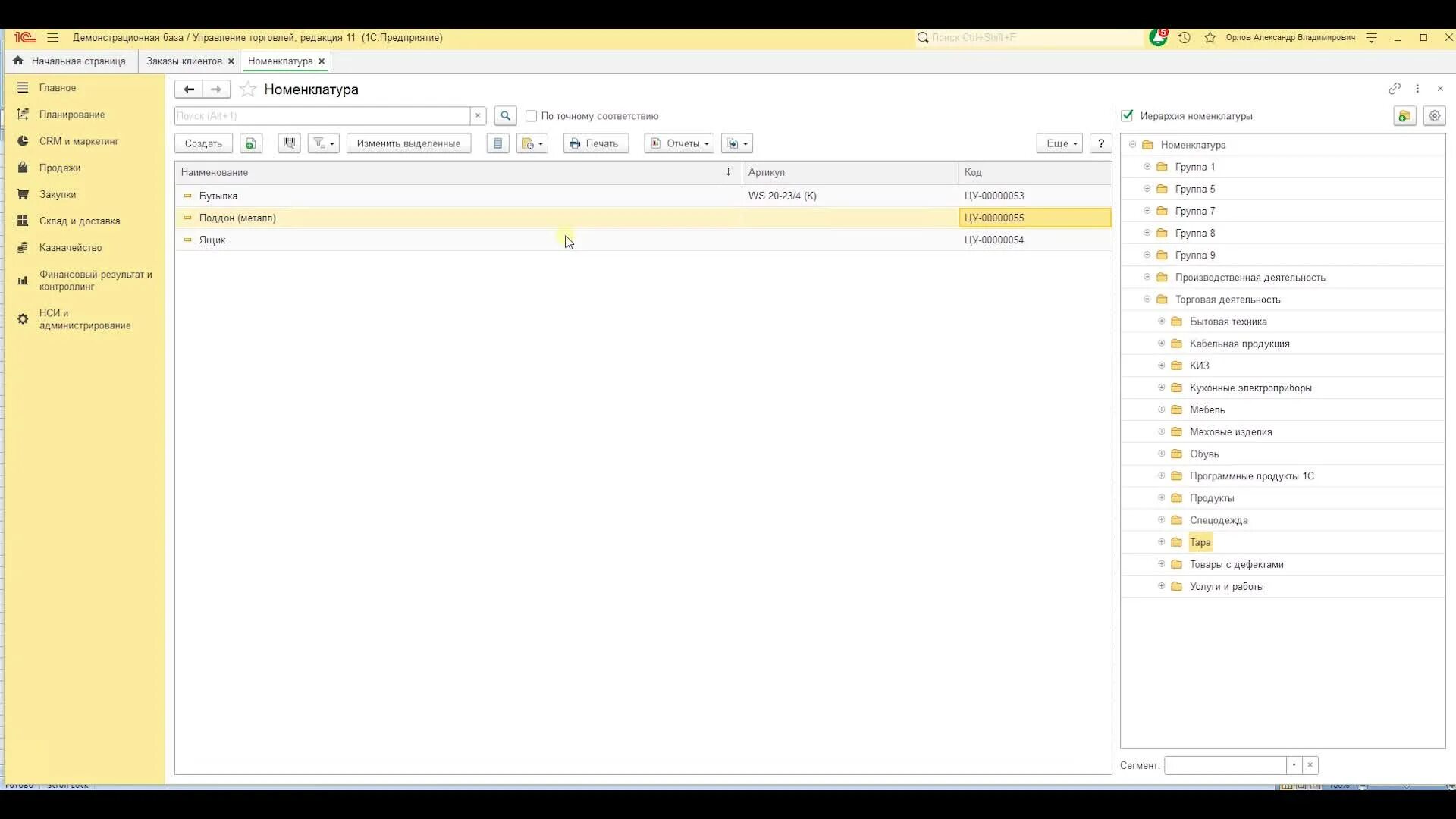
Task: Open the Еще menu
Action: click(1059, 143)
